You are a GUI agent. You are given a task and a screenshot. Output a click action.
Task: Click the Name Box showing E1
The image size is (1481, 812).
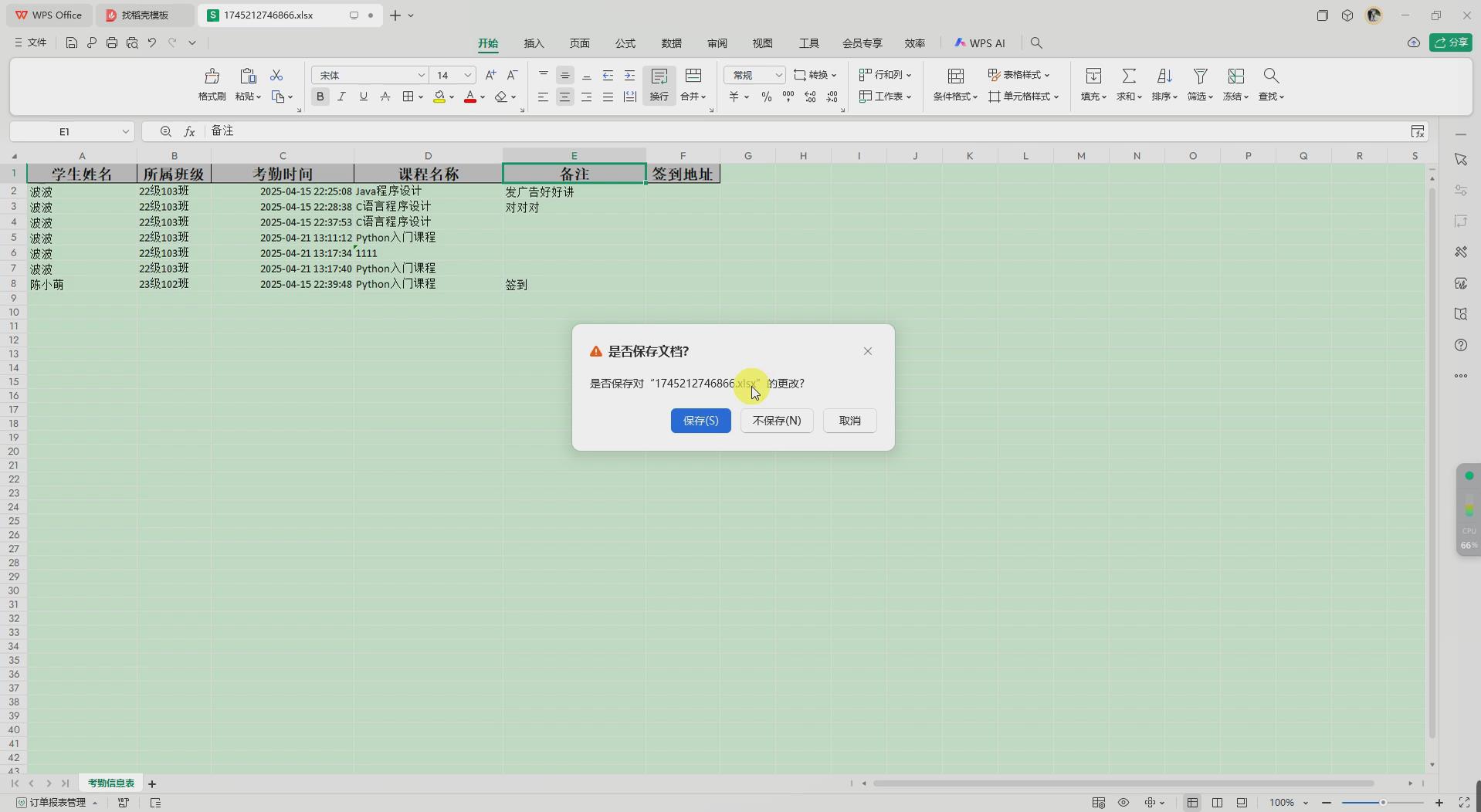[71, 131]
